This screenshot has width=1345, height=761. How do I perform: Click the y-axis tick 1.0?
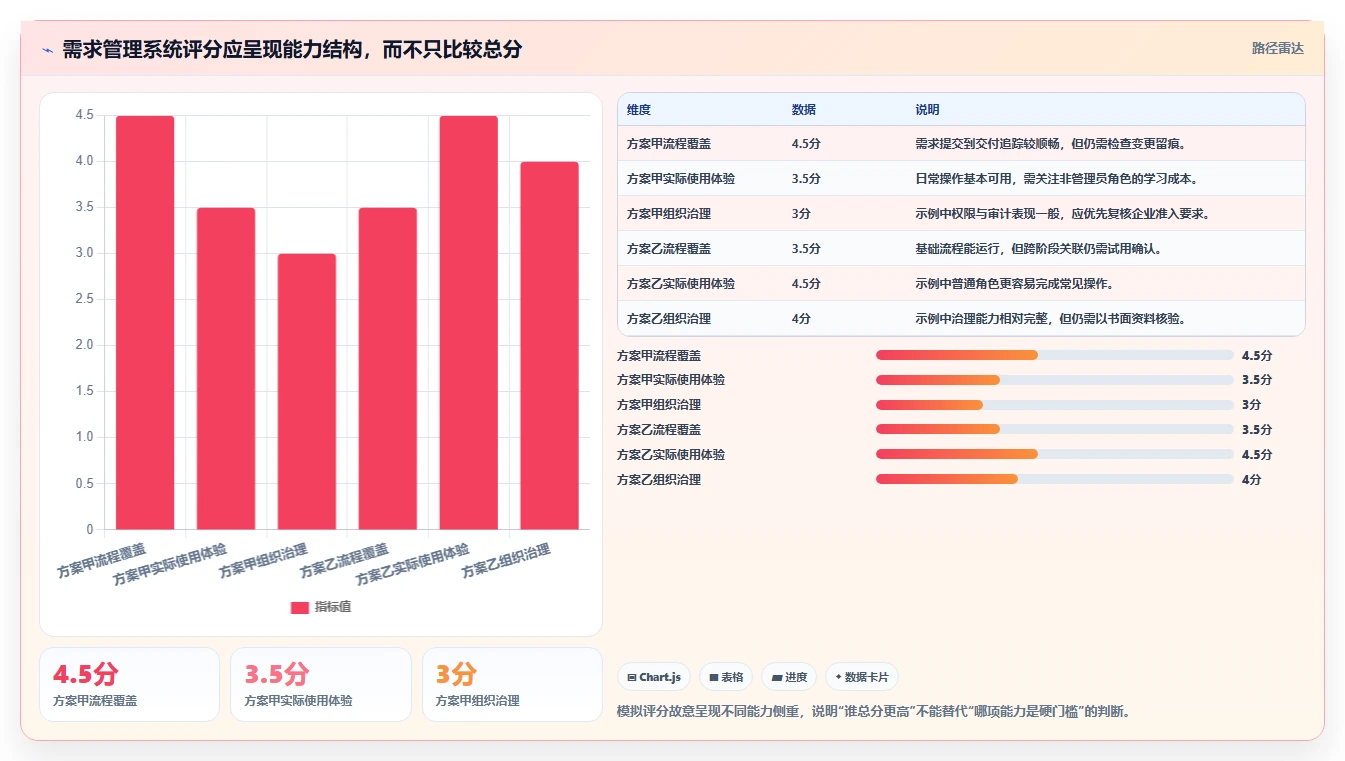coord(84,437)
